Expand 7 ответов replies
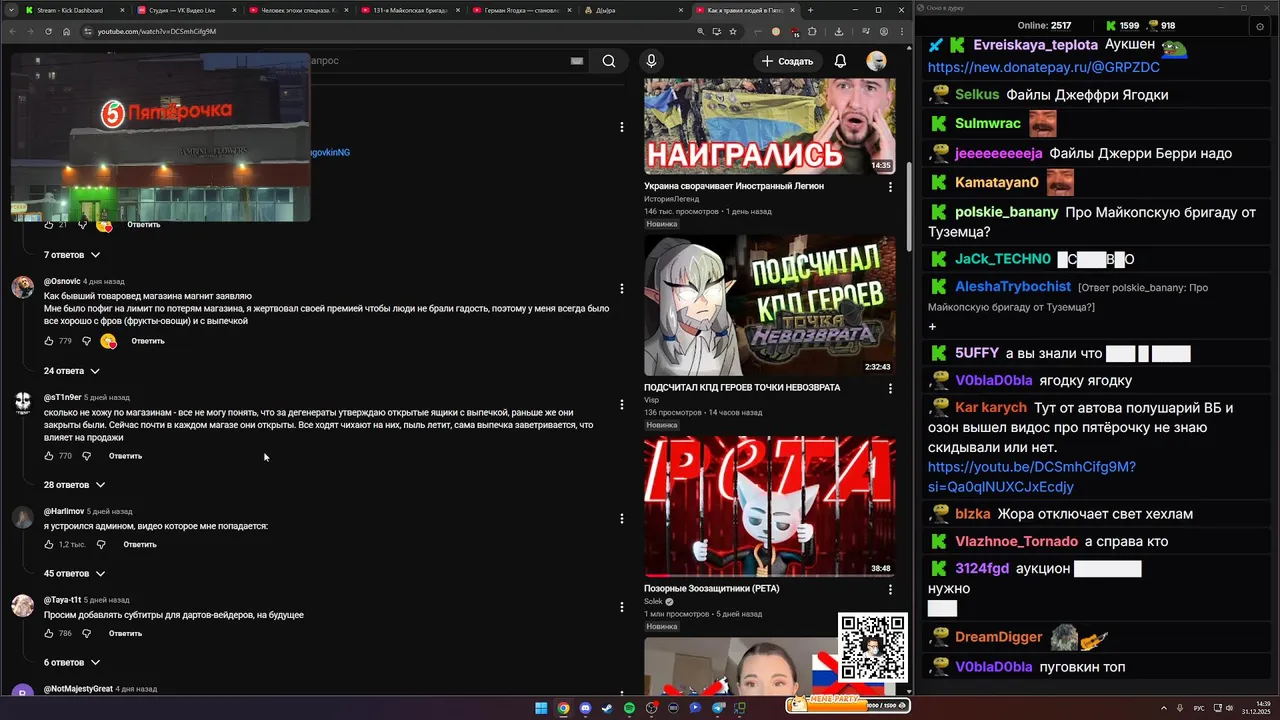This screenshot has width=1280, height=720. click(x=70, y=255)
